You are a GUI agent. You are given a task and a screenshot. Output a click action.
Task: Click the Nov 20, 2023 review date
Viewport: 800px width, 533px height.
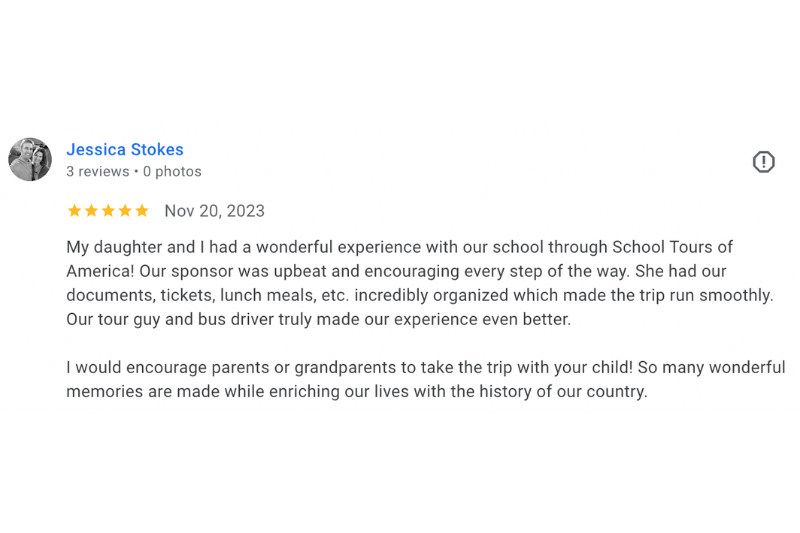[214, 211]
